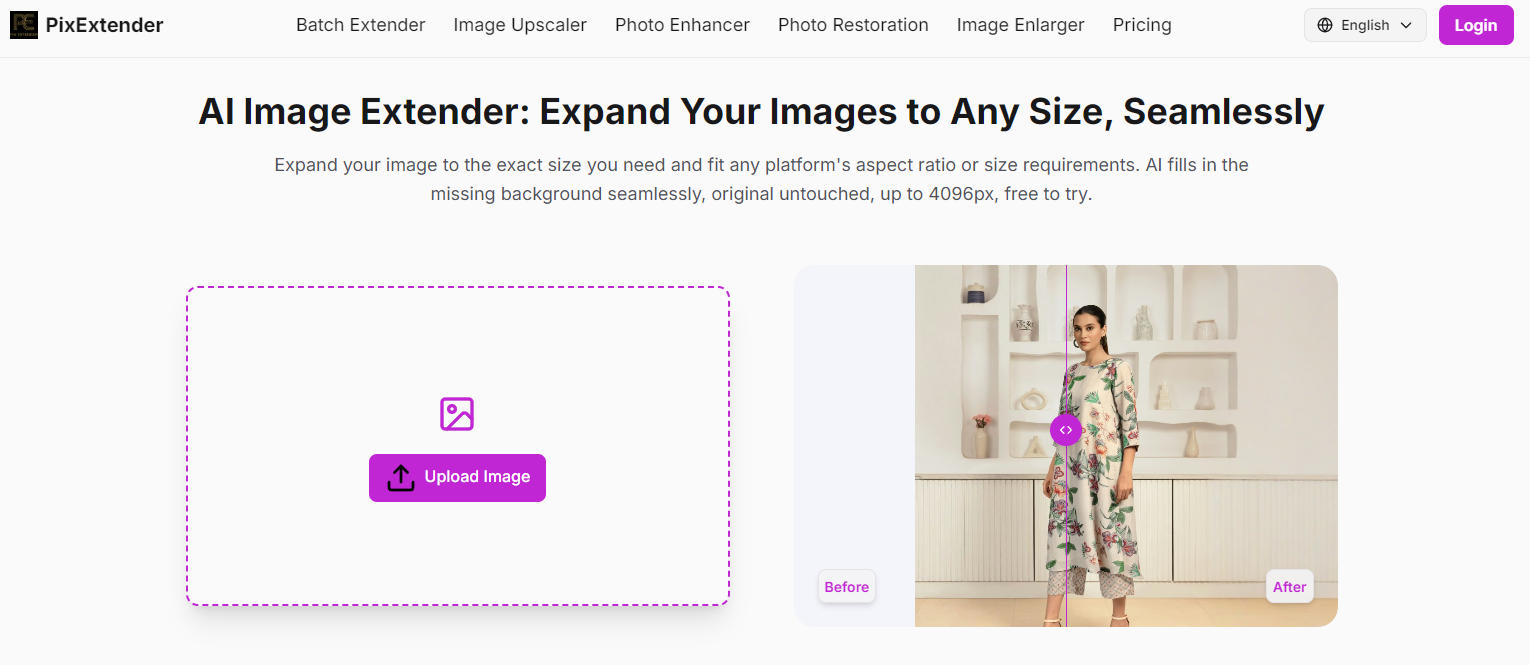1530x665 pixels.
Task: Open the English language dropdown chevron
Action: click(1406, 25)
